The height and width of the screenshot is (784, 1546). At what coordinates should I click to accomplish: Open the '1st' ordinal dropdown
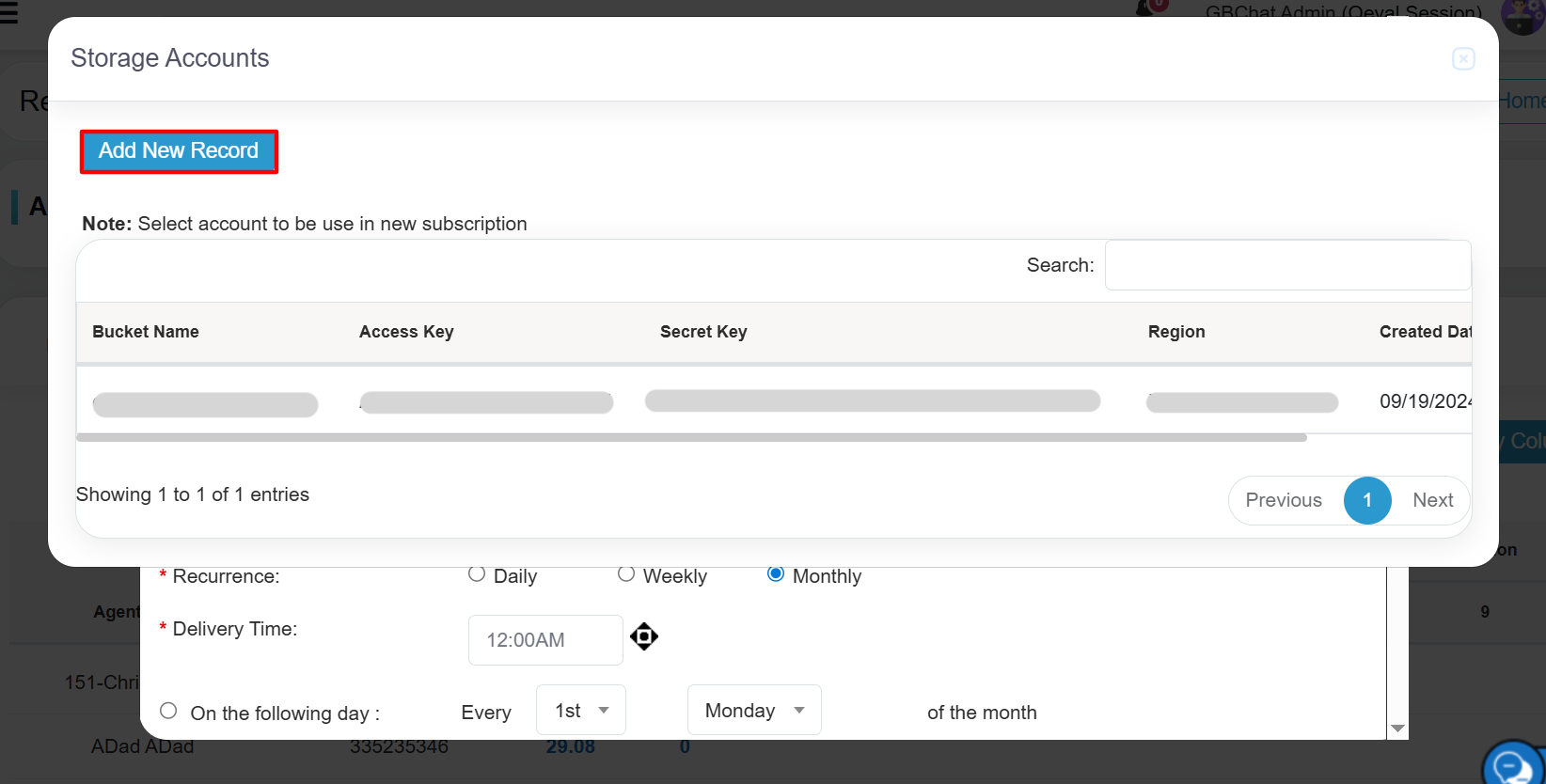[580, 711]
